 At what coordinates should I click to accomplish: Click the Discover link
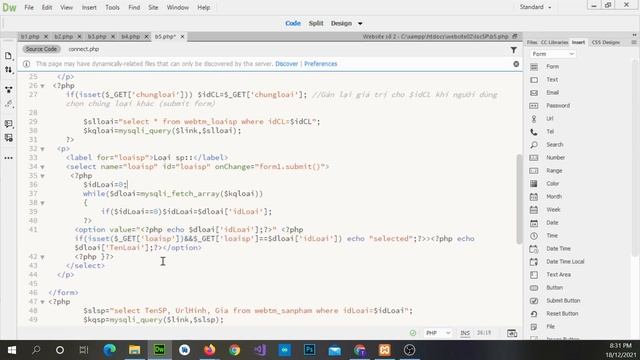287,64
